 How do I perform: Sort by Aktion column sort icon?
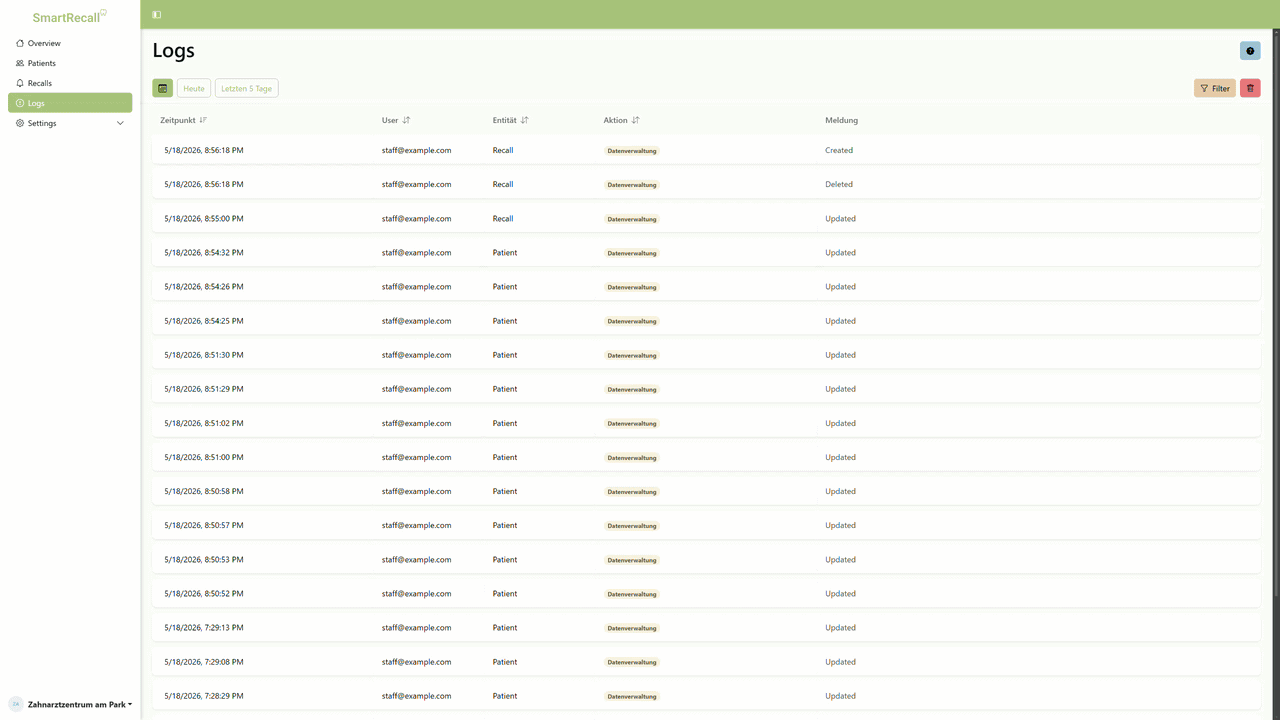click(635, 120)
